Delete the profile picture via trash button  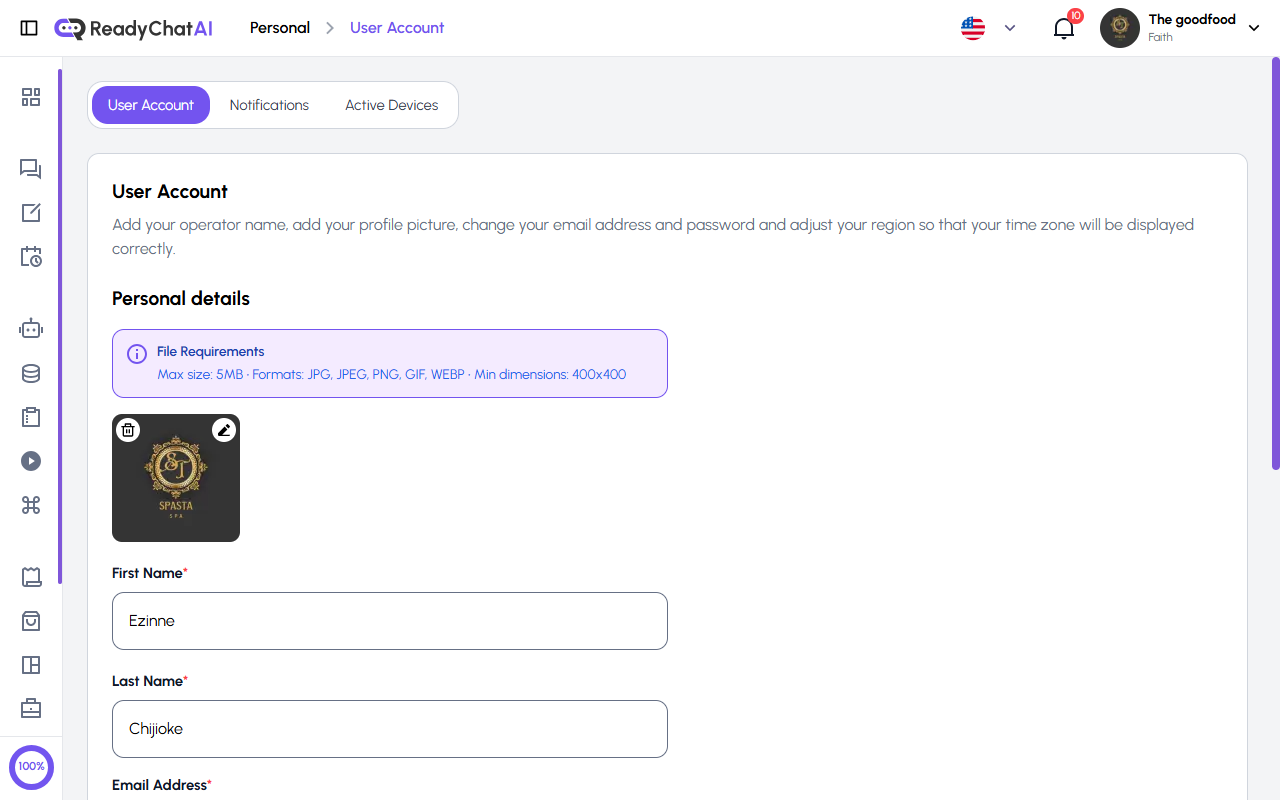(128, 429)
